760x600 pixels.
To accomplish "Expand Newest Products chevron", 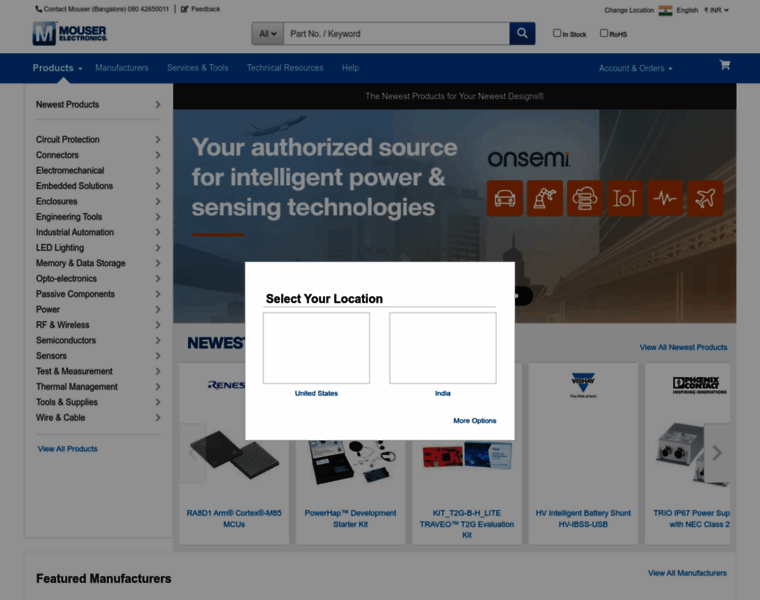I will point(158,105).
